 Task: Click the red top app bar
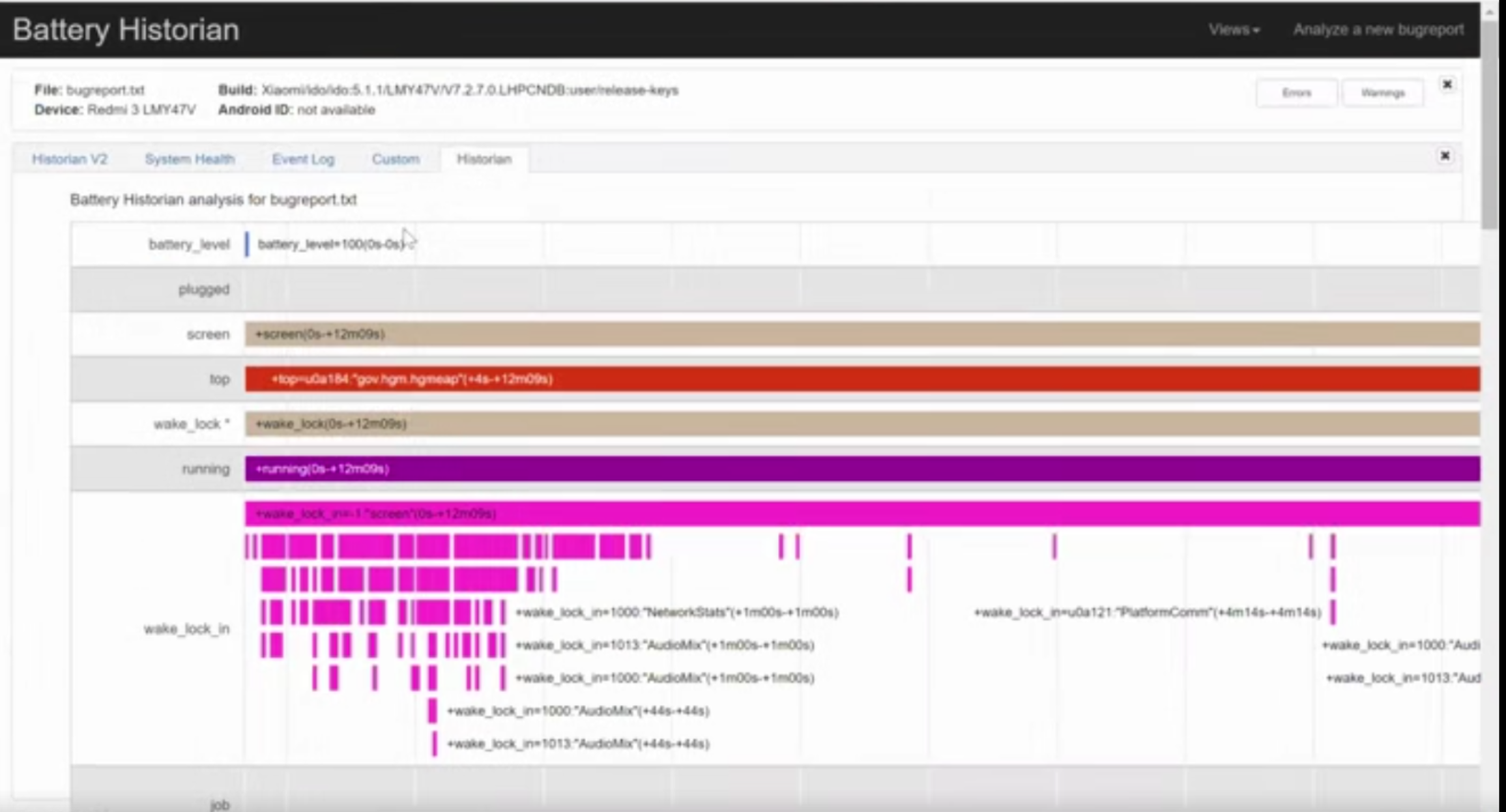pyautogui.click(x=862, y=379)
